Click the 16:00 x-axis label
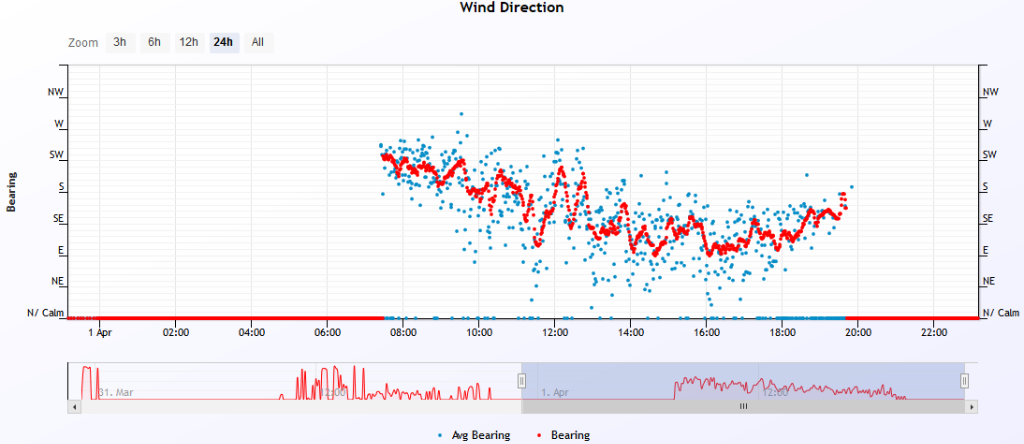 coord(706,332)
